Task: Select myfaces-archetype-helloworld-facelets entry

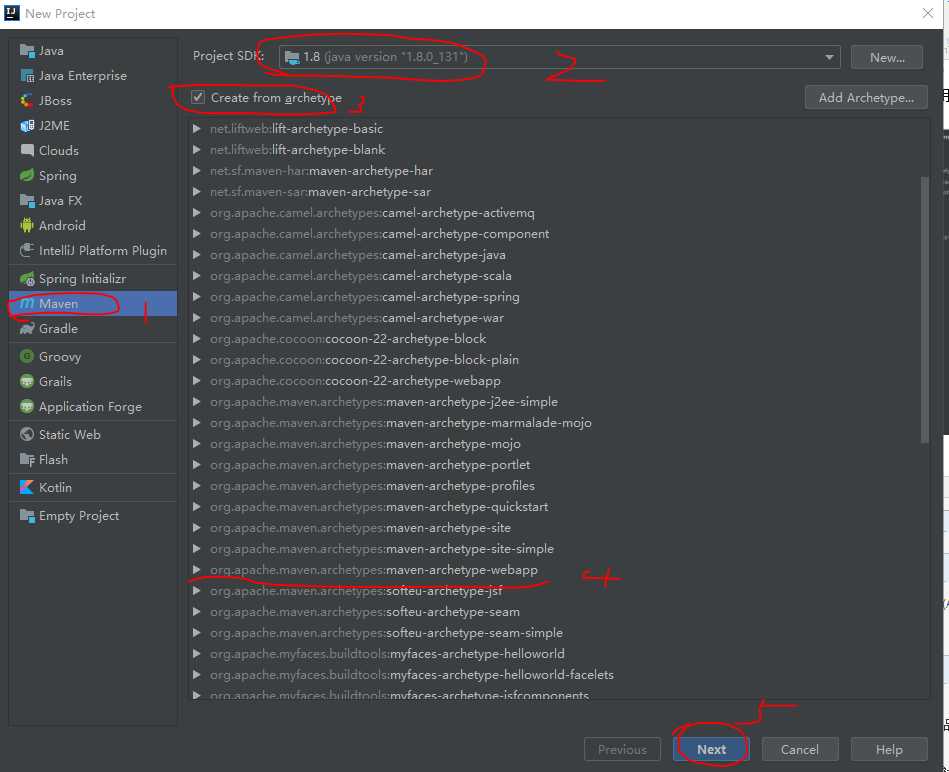Action: [412, 675]
